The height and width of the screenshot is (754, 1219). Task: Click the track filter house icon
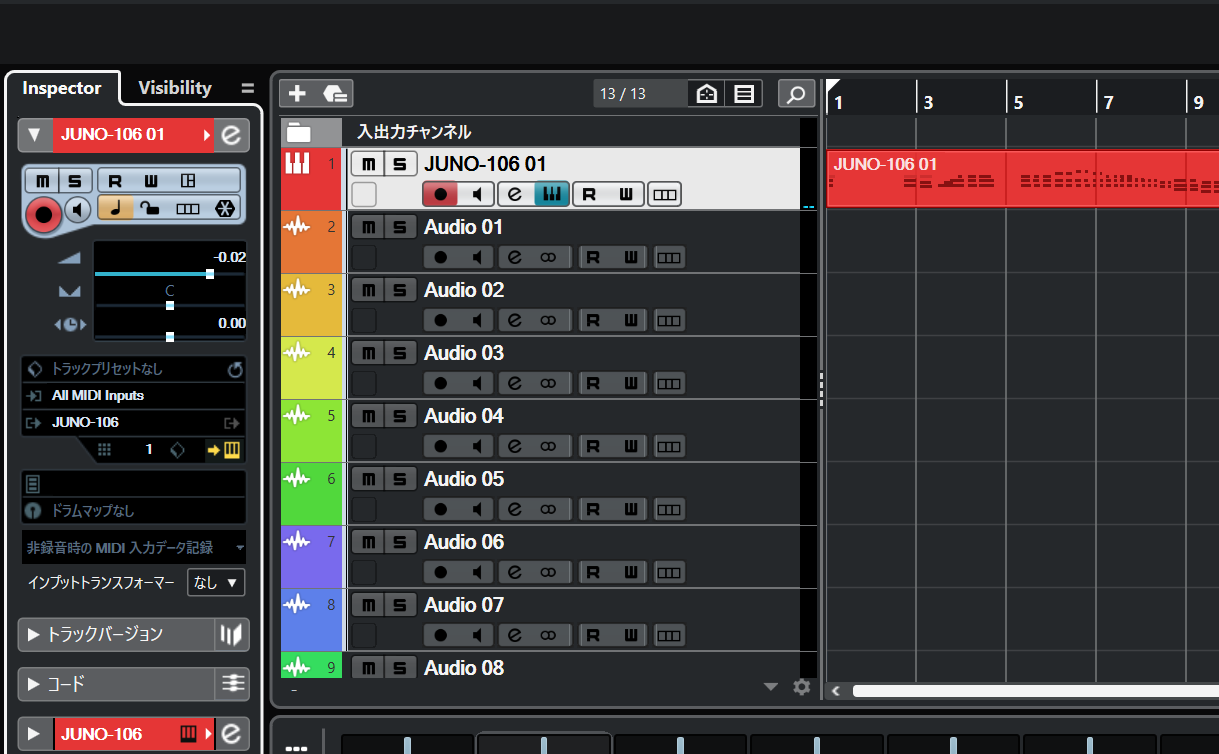(707, 94)
